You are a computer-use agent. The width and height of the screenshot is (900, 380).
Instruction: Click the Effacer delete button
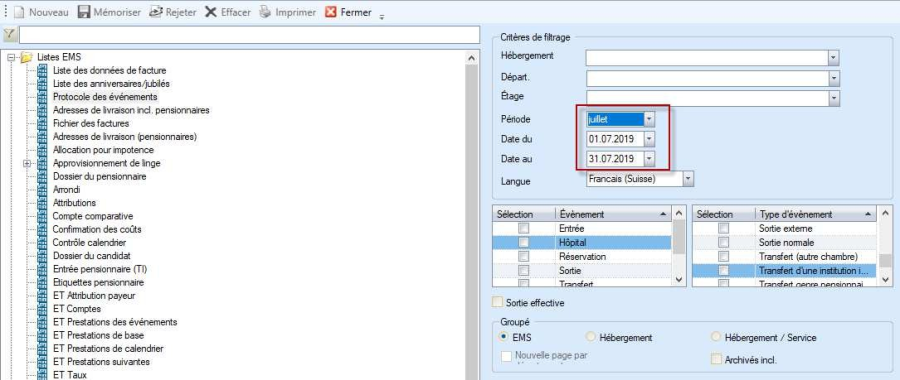(228, 12)
